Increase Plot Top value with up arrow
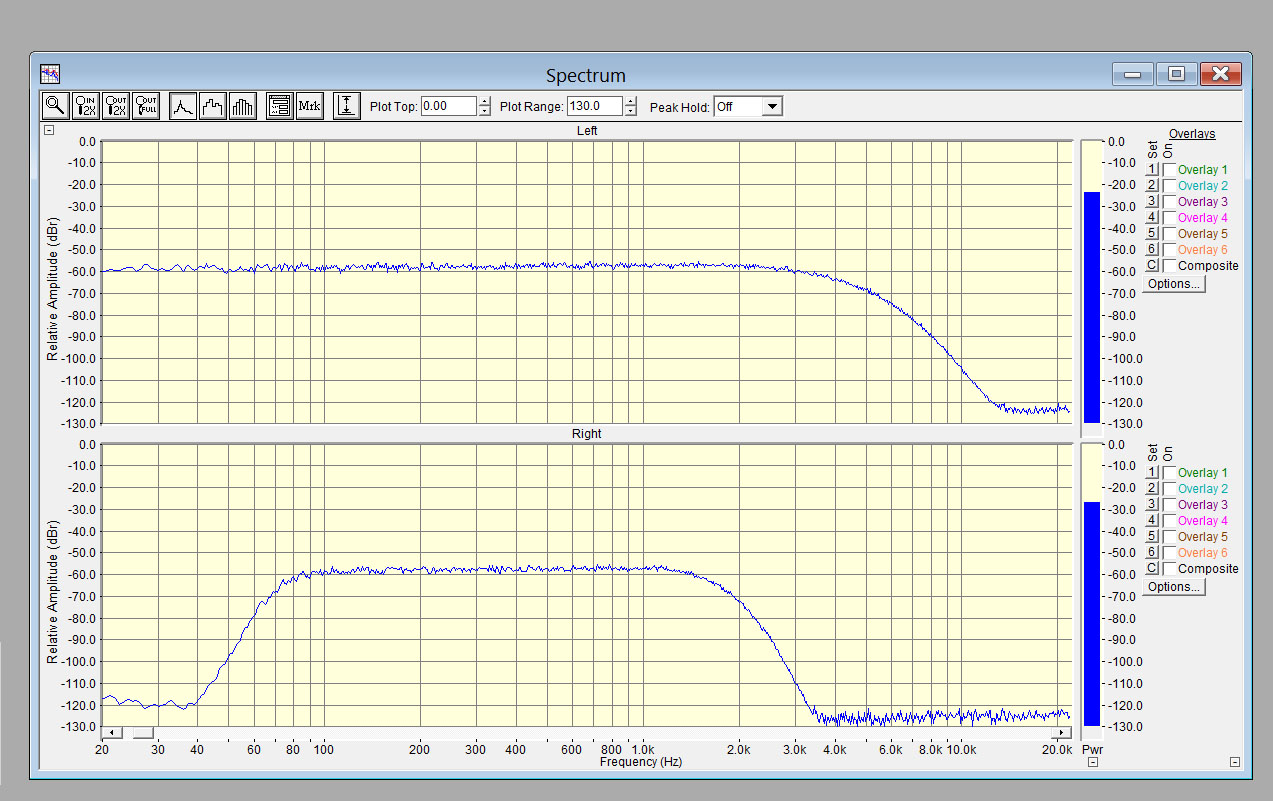The image size is (1273, 801). click(x=485, y=102)
